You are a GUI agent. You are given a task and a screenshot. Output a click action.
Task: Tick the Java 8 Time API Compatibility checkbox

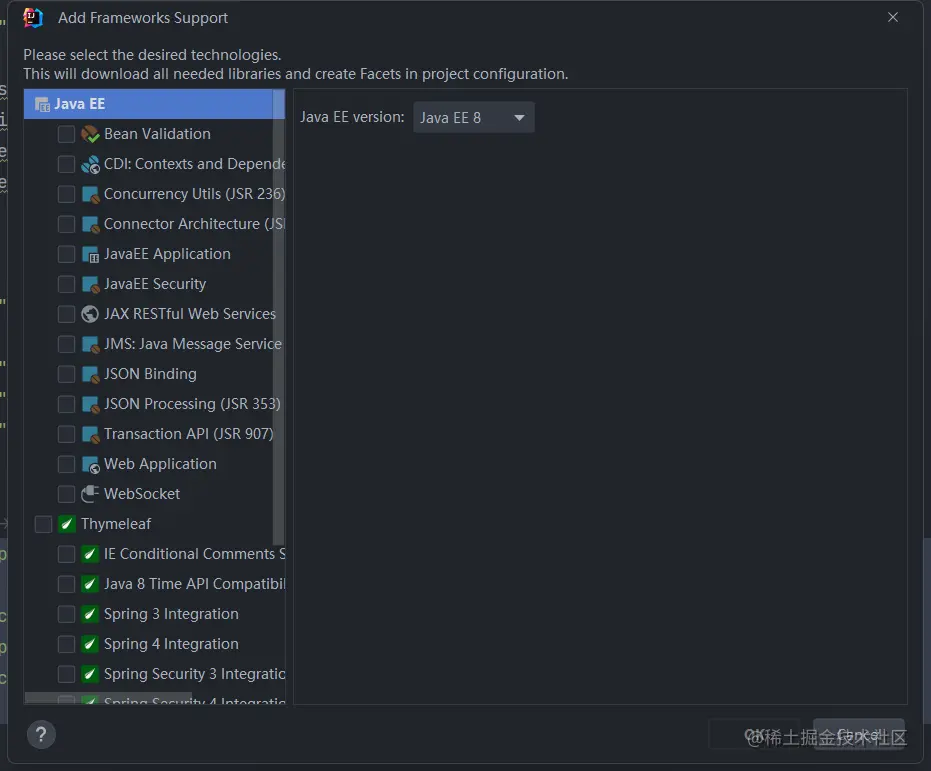point(66,584)
